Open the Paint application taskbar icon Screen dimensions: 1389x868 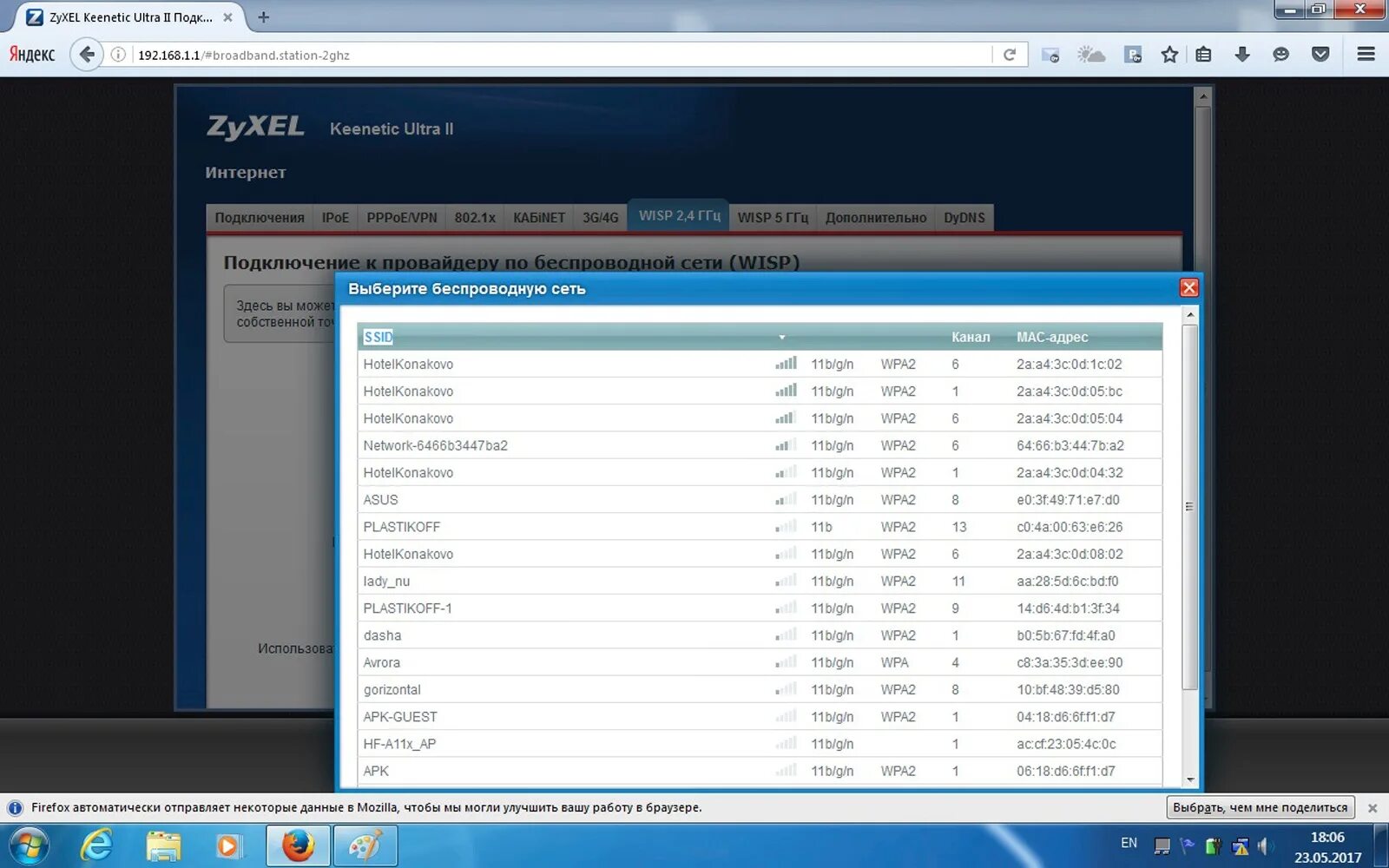[x=365, y=845]
